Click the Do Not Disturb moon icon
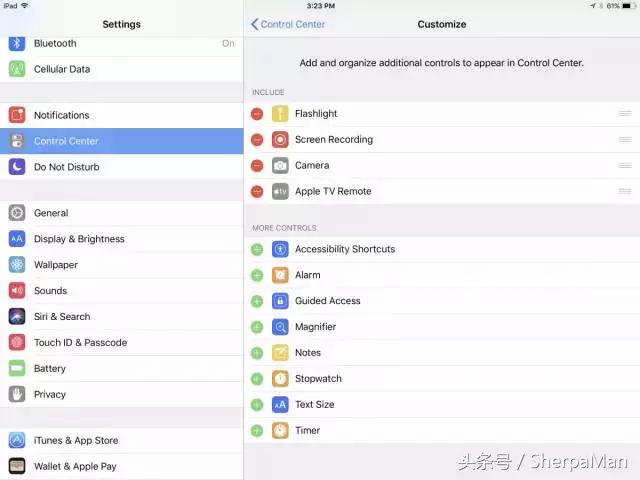 point(17,167)
